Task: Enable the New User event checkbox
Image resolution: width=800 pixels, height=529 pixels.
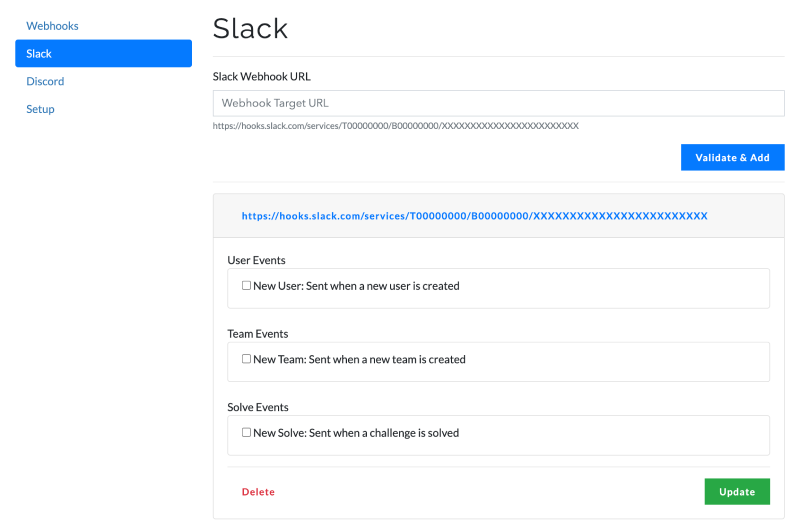Action: click(x=246, y=286)
